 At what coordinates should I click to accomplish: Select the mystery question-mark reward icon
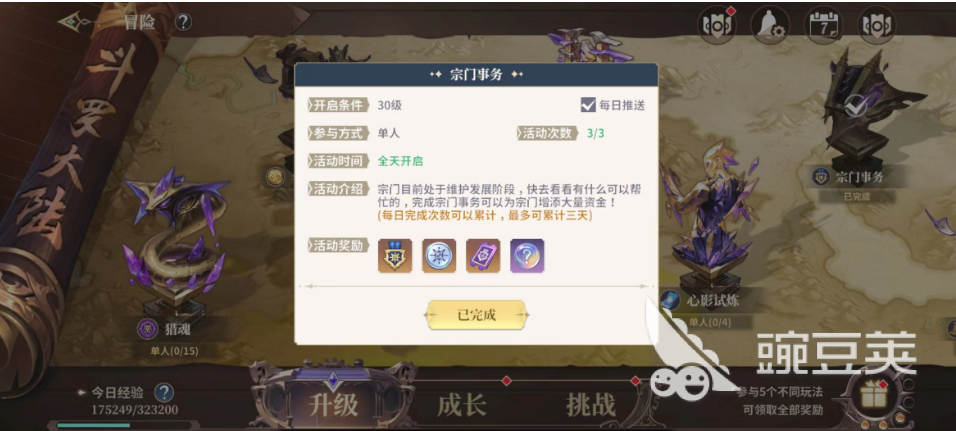click(527, 255)
